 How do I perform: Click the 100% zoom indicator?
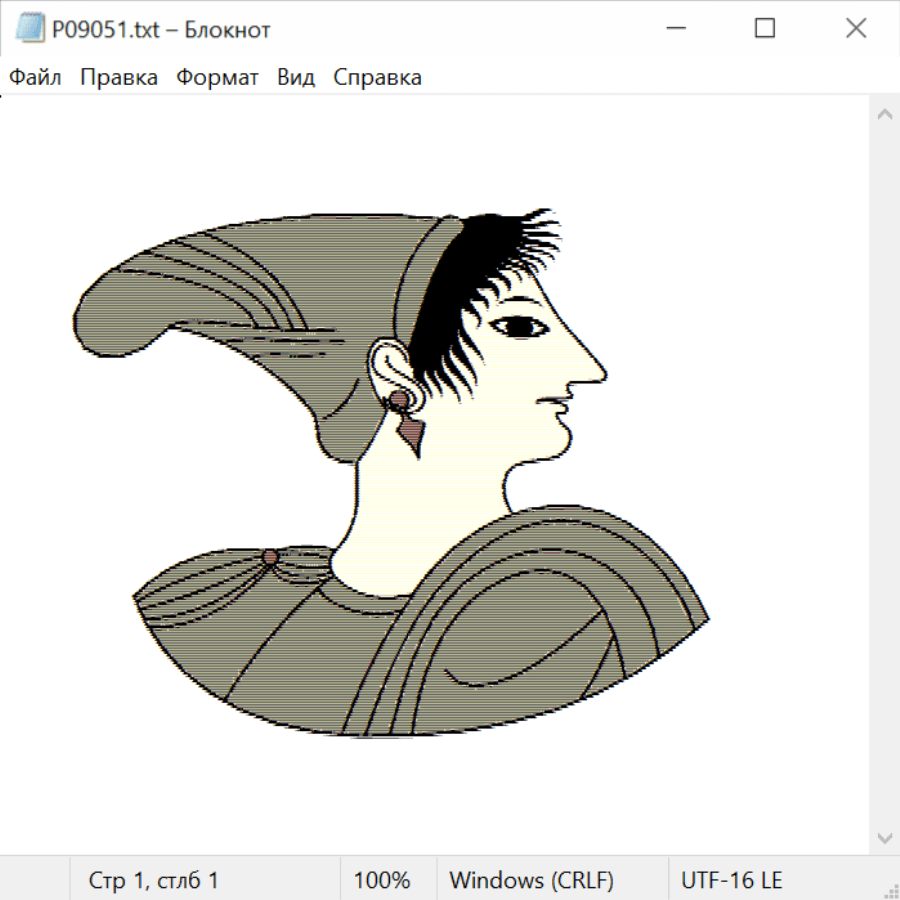(382, 881)
